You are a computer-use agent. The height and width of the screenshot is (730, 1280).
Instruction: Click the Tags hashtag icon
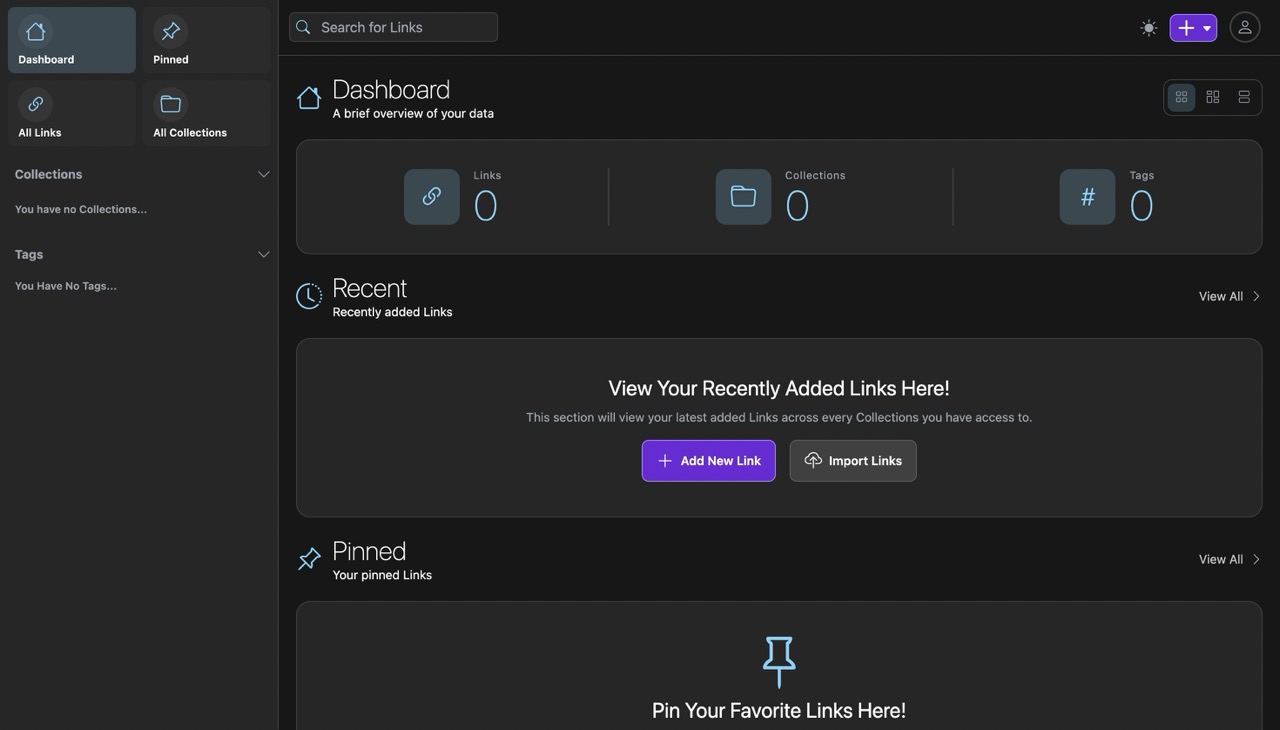[1087, 197]
